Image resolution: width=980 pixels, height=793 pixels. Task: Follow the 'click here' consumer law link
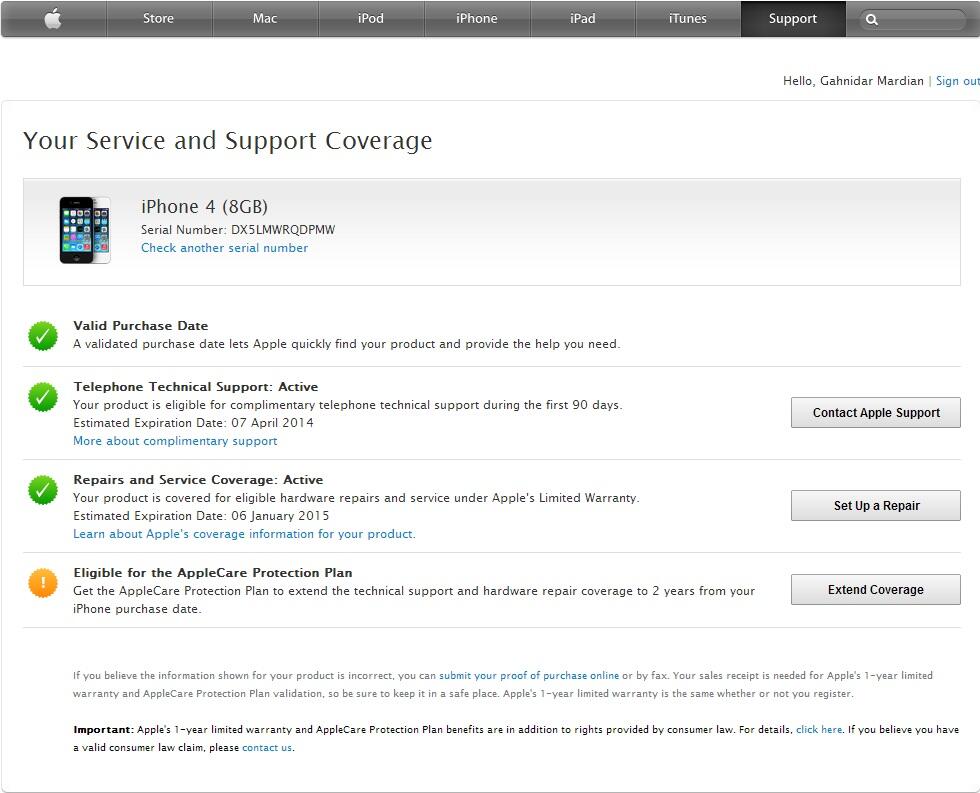pos(819,729)
